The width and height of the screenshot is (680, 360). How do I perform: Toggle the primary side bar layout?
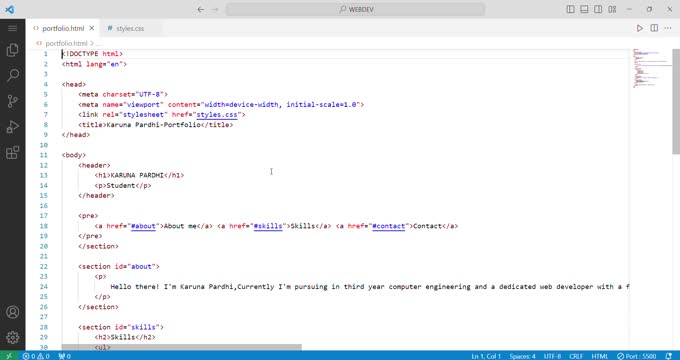571,9
